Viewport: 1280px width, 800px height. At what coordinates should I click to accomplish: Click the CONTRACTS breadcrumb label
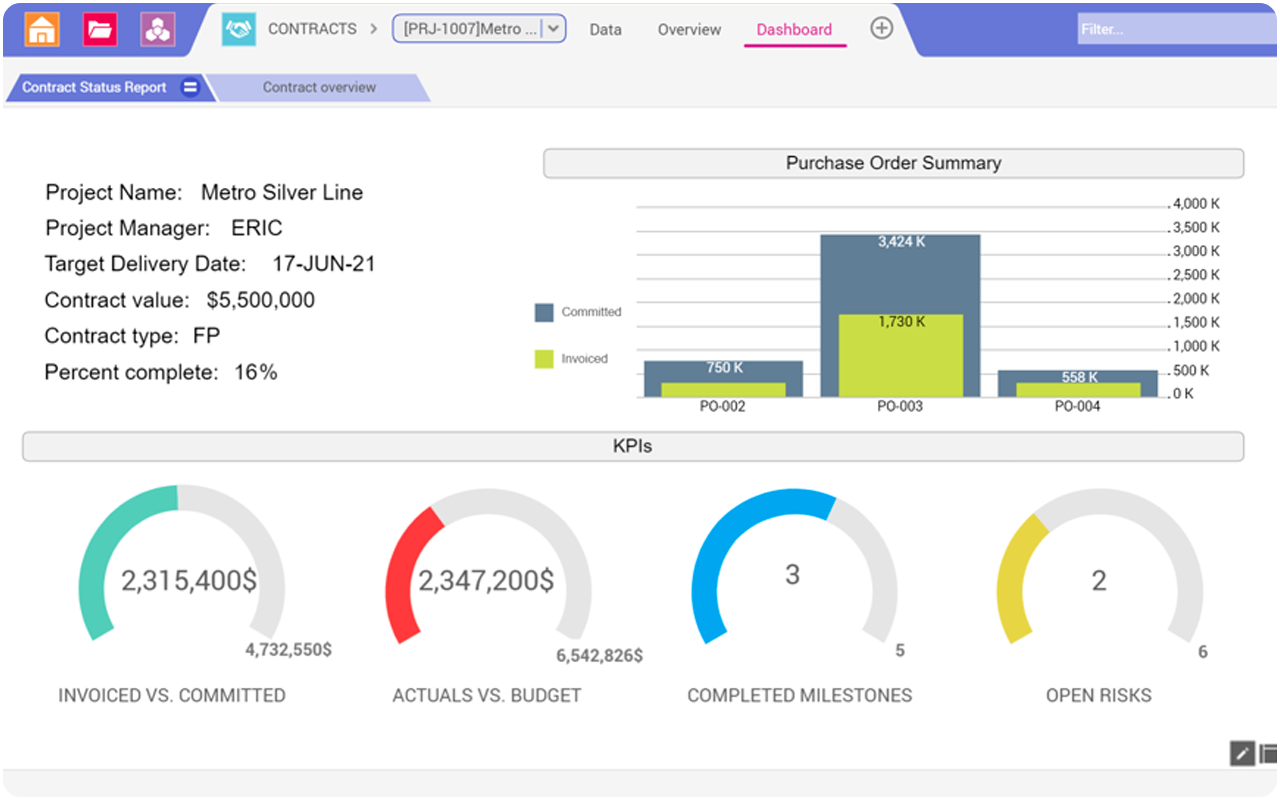(x=312, y=29)
